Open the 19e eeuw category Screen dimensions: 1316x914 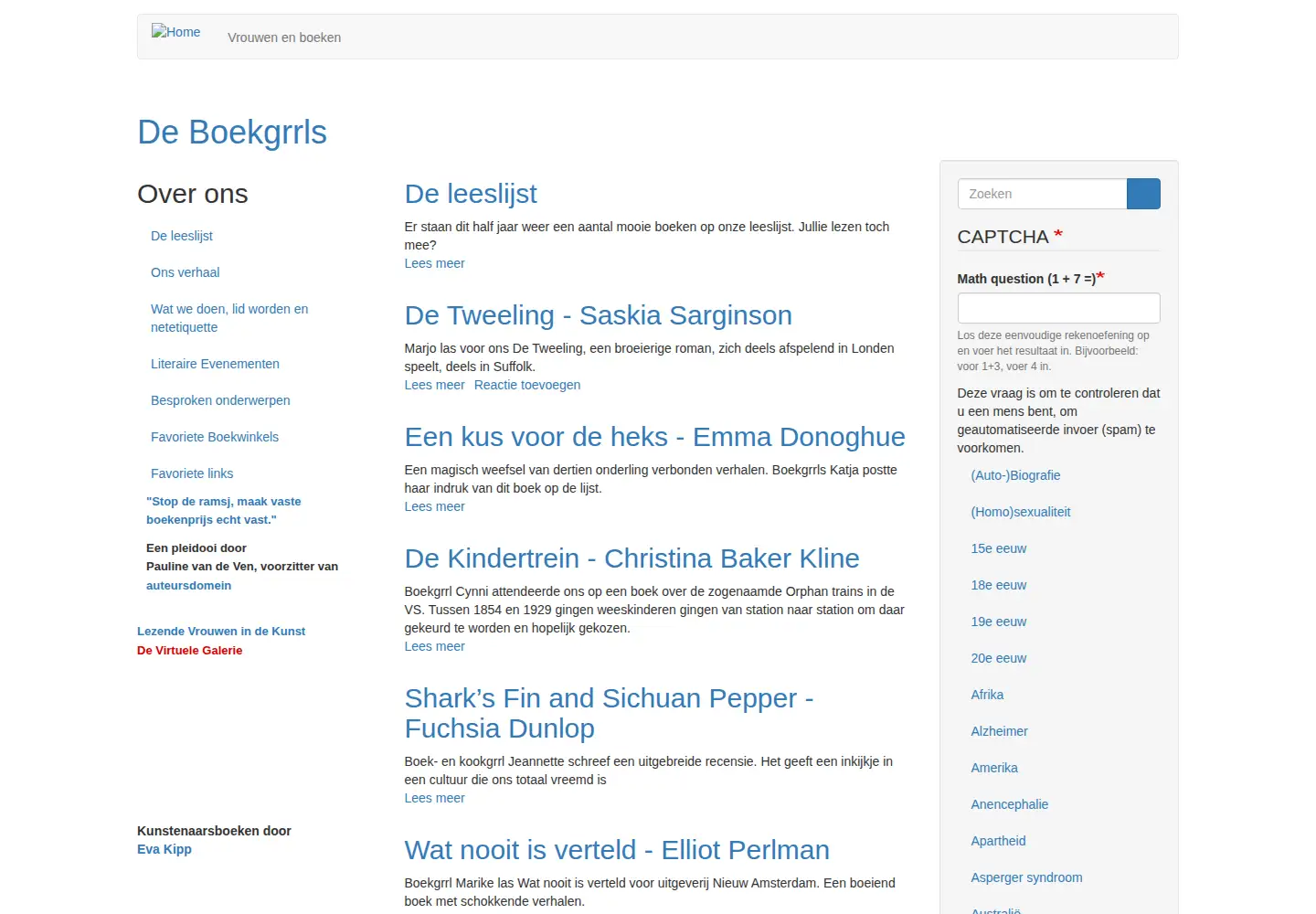click(x=999, y=622)
